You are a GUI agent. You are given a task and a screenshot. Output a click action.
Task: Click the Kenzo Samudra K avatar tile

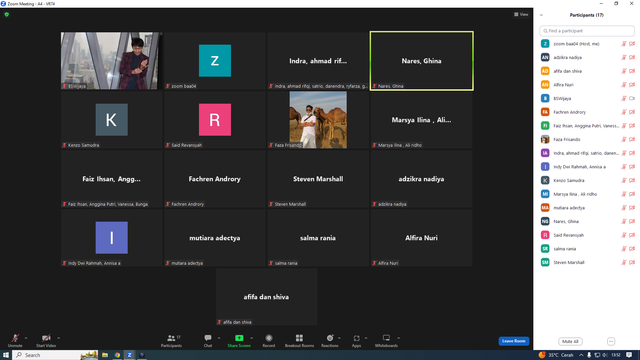(111, 120)
